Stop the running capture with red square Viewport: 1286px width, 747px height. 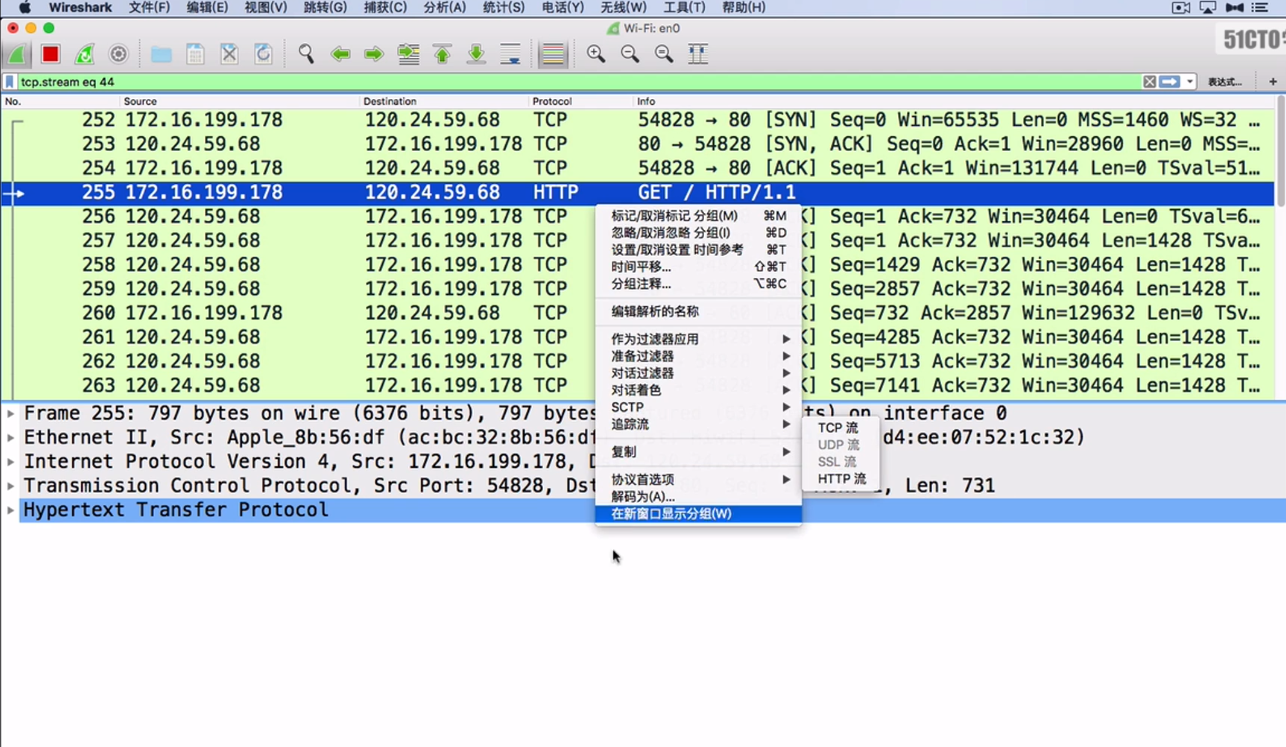click(51, 54)
